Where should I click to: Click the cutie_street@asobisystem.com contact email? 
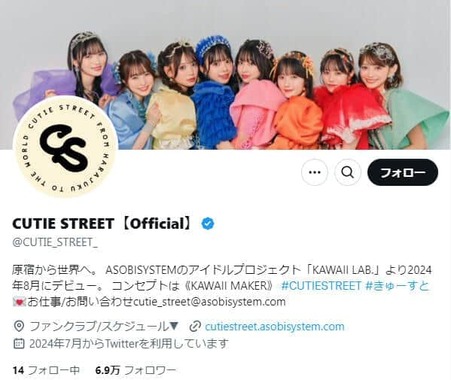pyautogui.click(x=209, y=302)
